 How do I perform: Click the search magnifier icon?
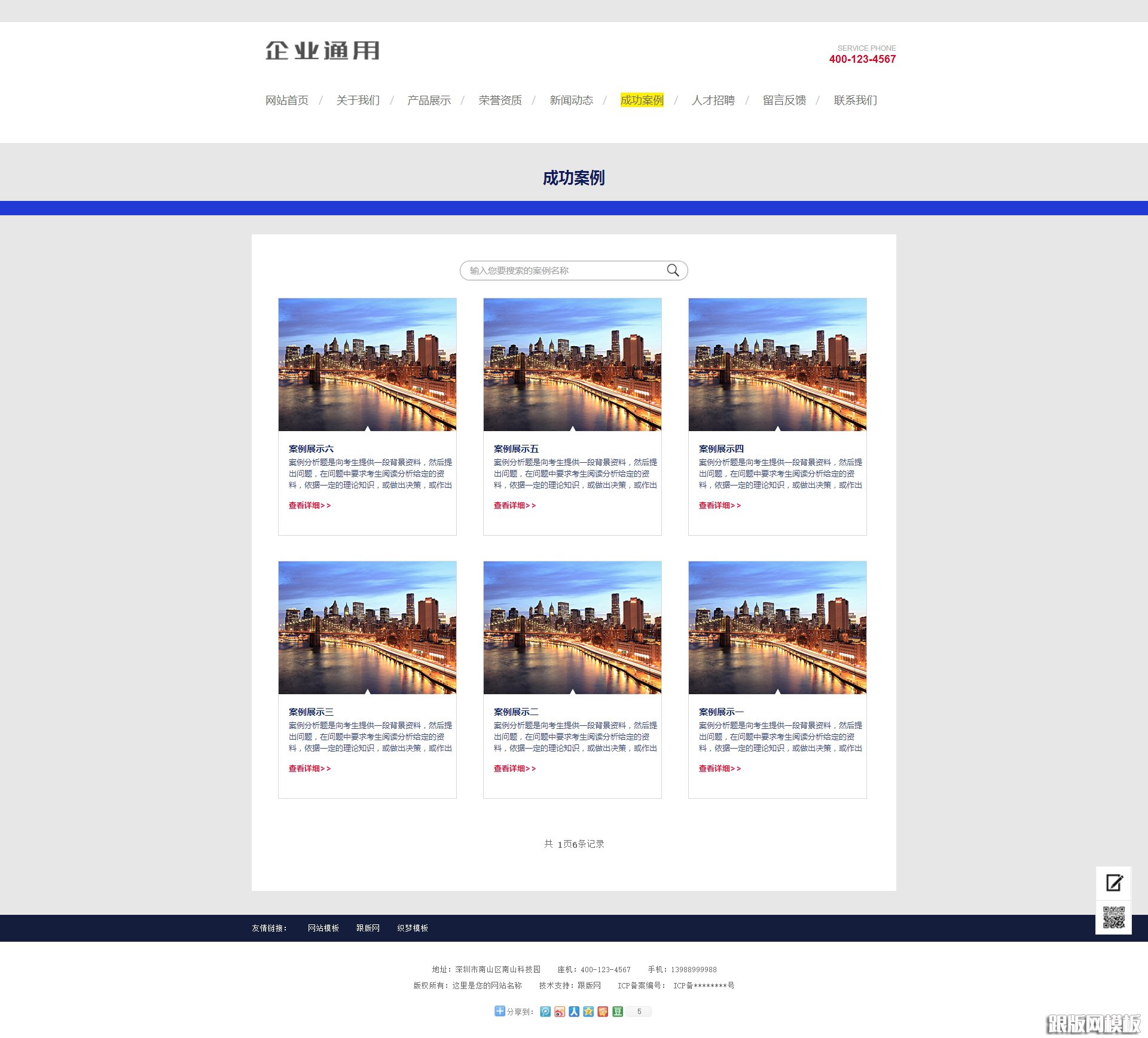click(673, 270)
